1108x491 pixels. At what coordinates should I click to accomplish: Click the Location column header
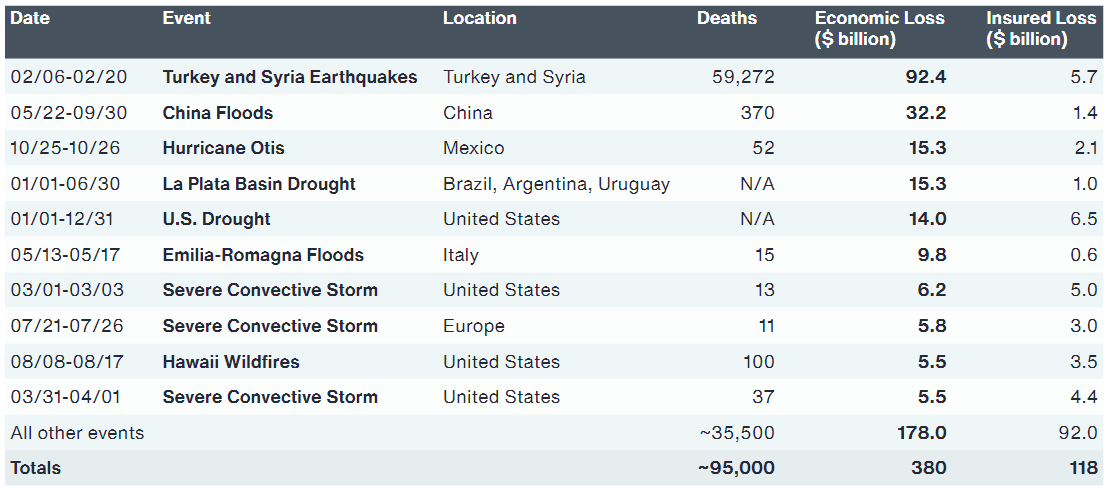click(479, 19)
